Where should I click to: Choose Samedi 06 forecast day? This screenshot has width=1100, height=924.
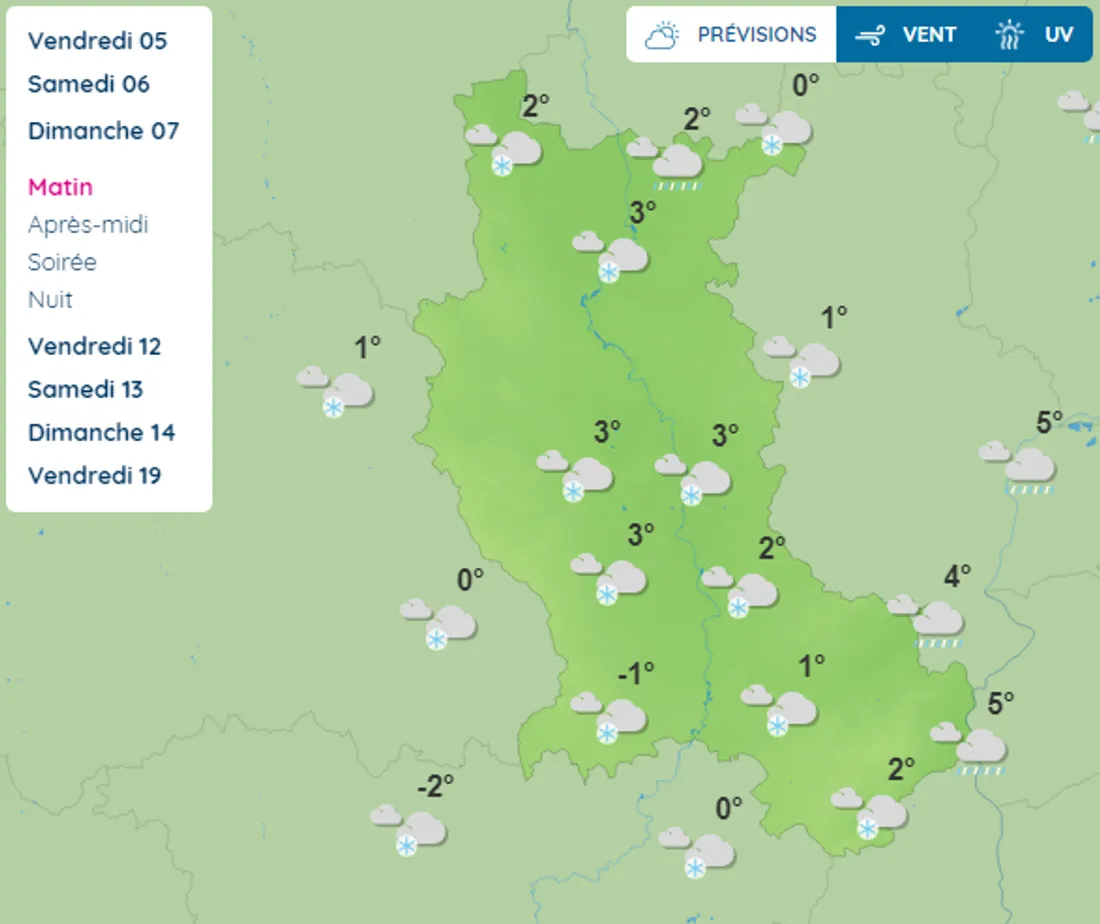pos(88,84)
